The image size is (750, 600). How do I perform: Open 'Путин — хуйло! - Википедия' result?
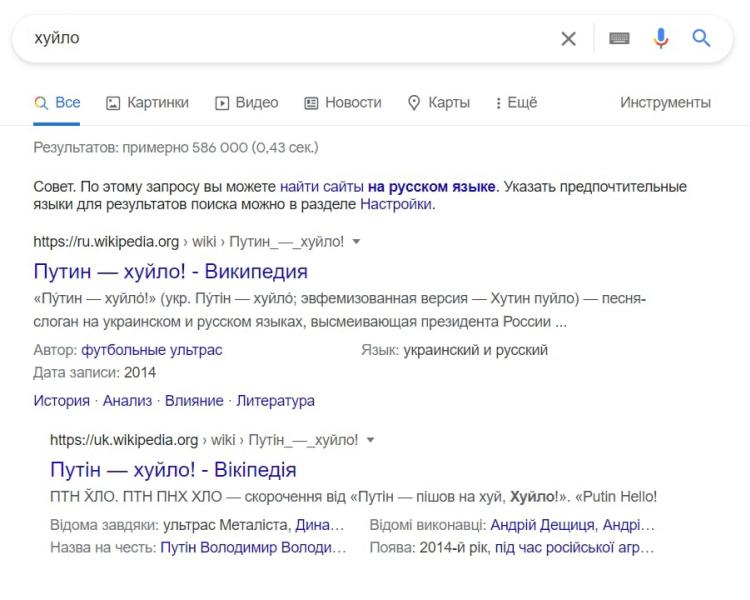(x=171, y=271)
